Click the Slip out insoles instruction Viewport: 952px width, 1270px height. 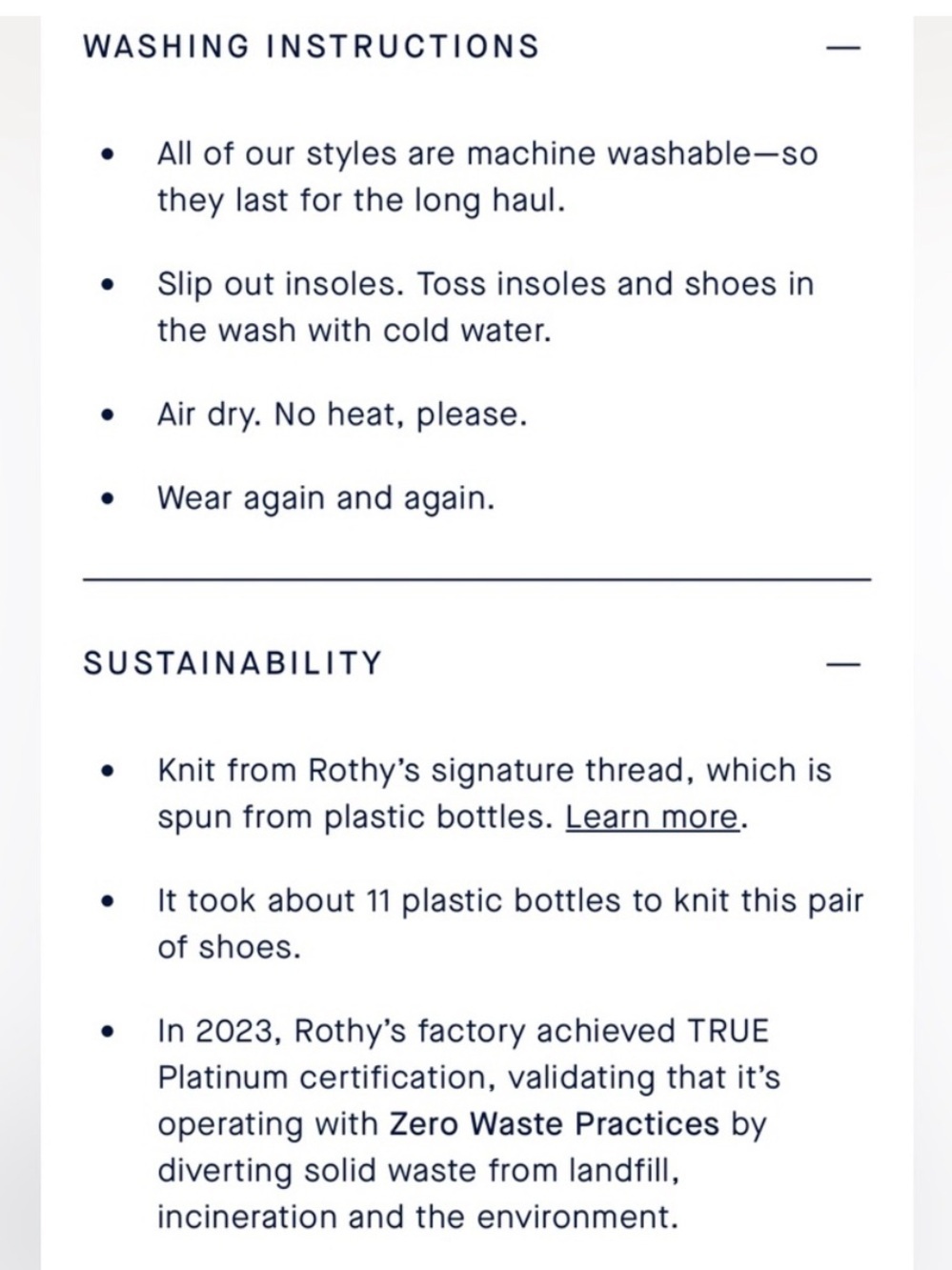[485, 307]
